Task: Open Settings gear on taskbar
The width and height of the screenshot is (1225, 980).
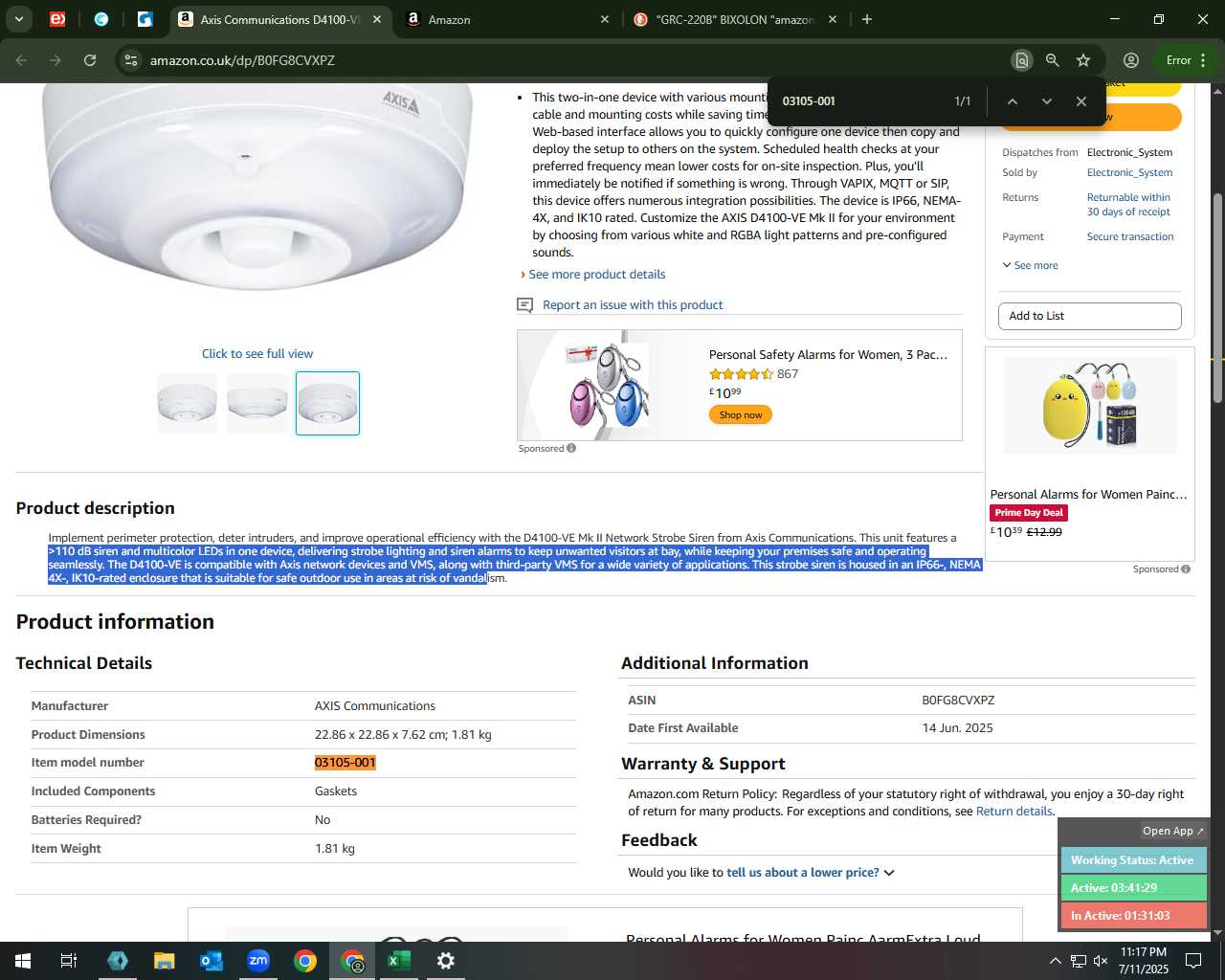Action: coord(446,961)
